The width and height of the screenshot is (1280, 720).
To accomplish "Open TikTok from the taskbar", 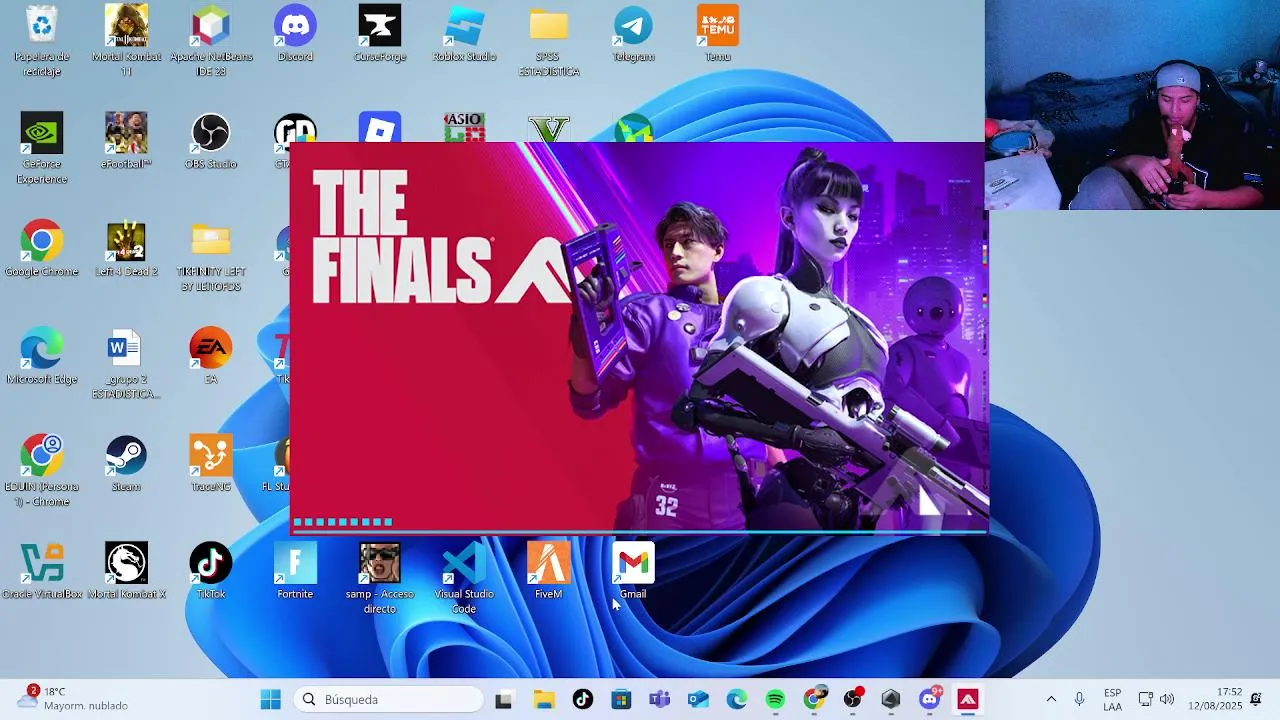I will point(583,700).
